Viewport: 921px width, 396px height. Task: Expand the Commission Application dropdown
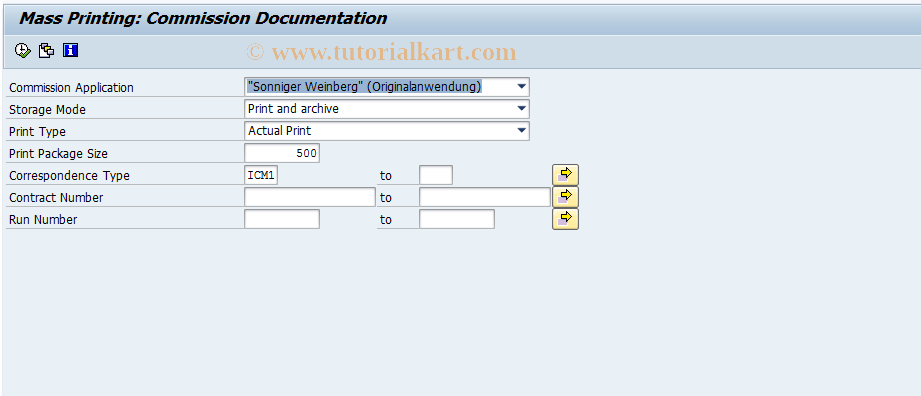coord(522,87)
